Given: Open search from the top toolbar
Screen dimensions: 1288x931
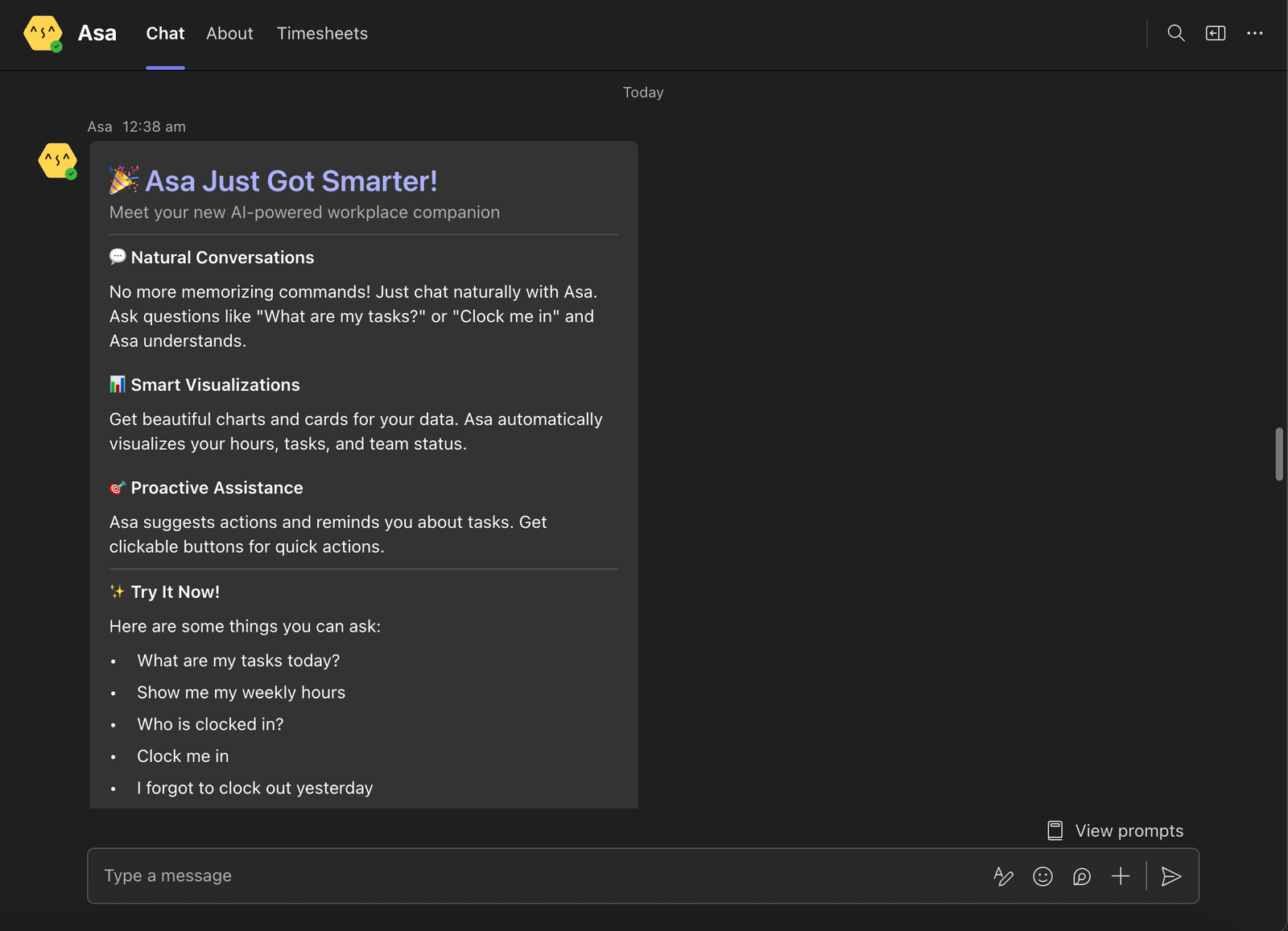Looking at the screenshot, I should (1175, 33).
